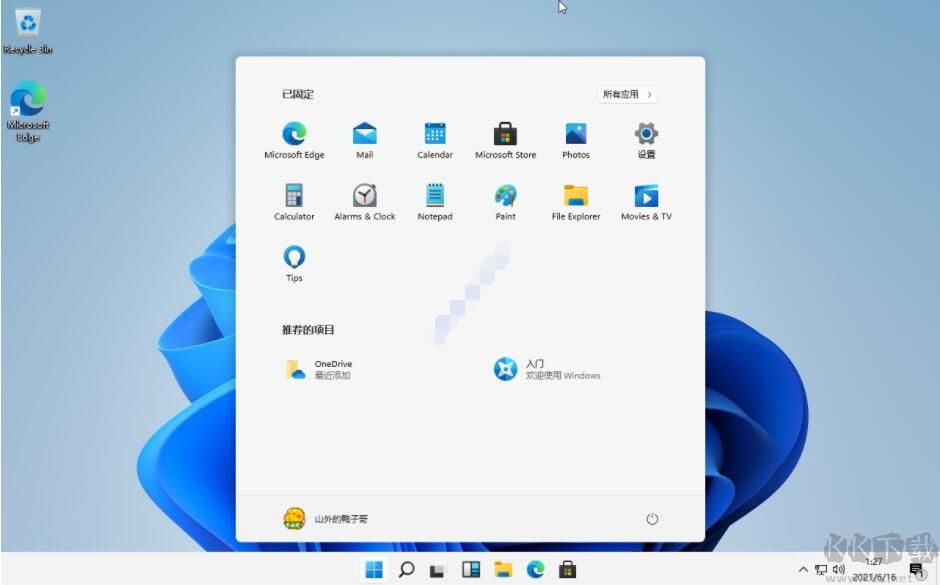Launch Movies & TV
This screenshot has height=585, width=940.
click(x=646, y=202)
